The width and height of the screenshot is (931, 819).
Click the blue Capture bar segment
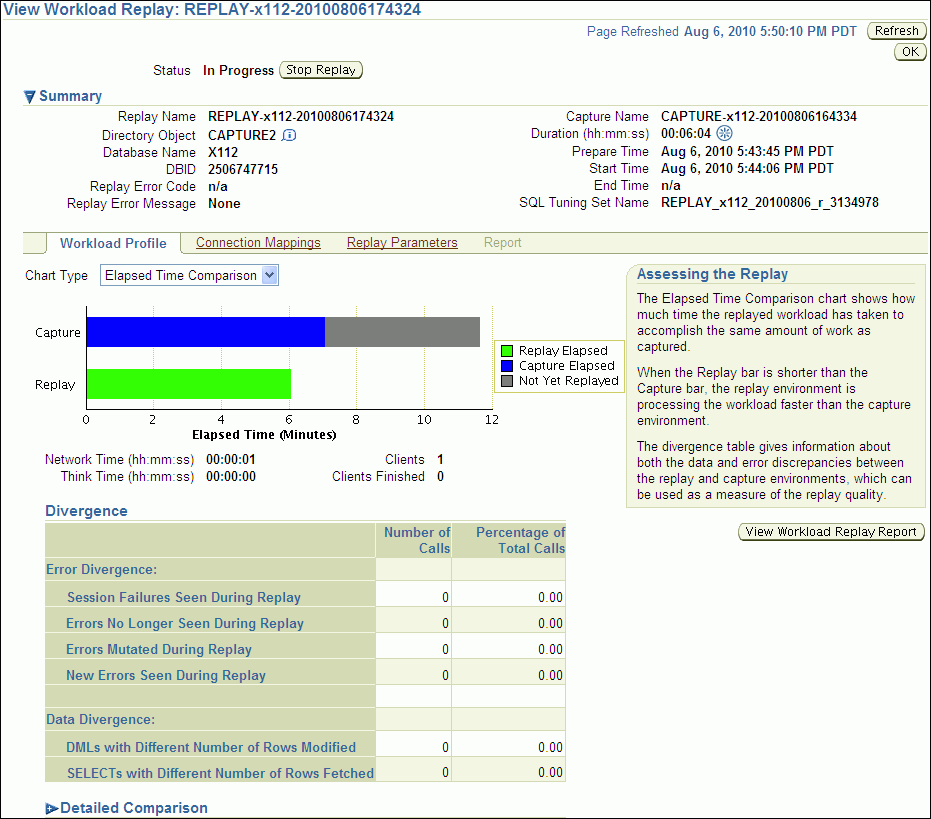pyautogui.click(x=205, y=332)
